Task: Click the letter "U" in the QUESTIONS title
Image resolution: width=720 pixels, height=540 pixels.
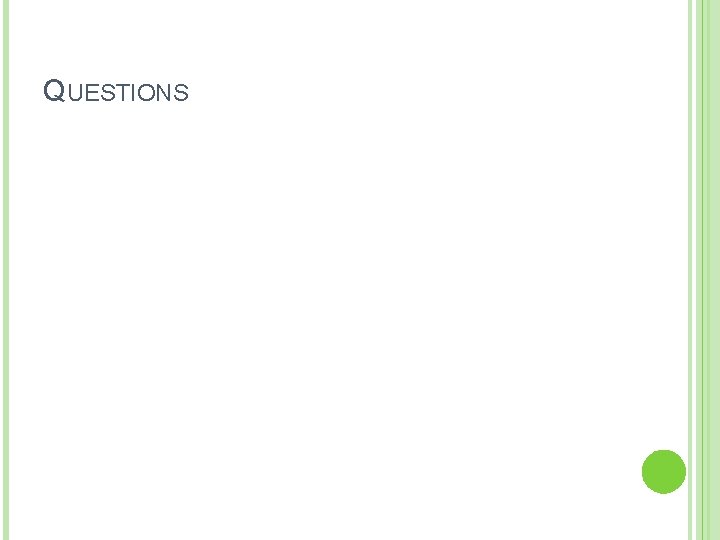Action: pyautogui.click(x=74, y=94)
